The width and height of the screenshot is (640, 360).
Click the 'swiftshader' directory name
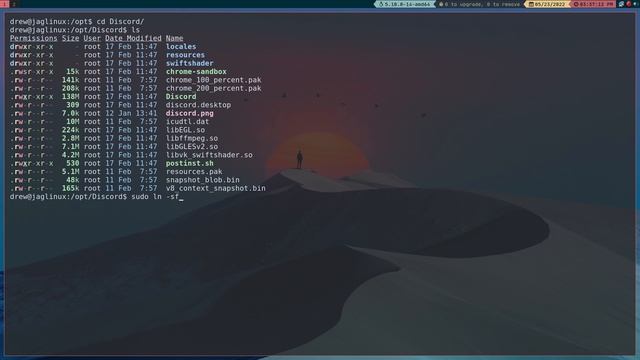click(189, 63)
